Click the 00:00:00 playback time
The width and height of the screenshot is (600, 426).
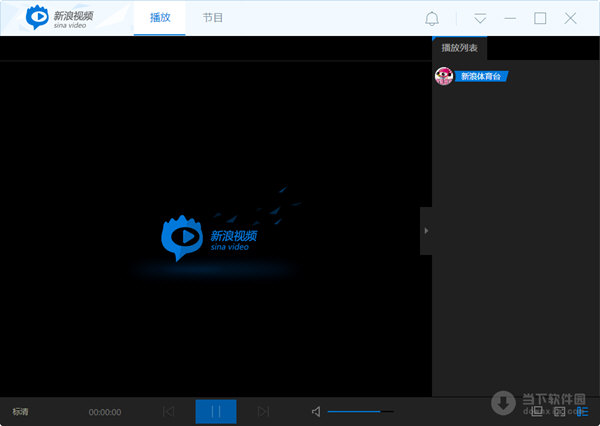(105, 412)
